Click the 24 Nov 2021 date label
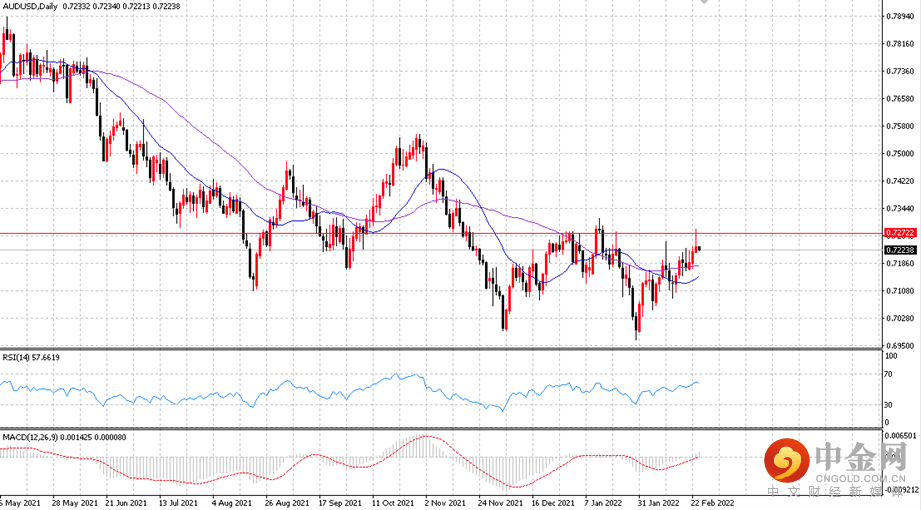921x510 pixels. [x=500, y=503]
